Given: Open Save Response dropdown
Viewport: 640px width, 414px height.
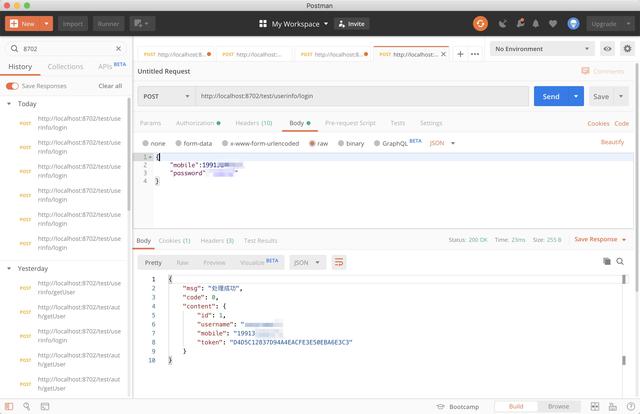Looking at the screenshot, I should tap(600, 239).
